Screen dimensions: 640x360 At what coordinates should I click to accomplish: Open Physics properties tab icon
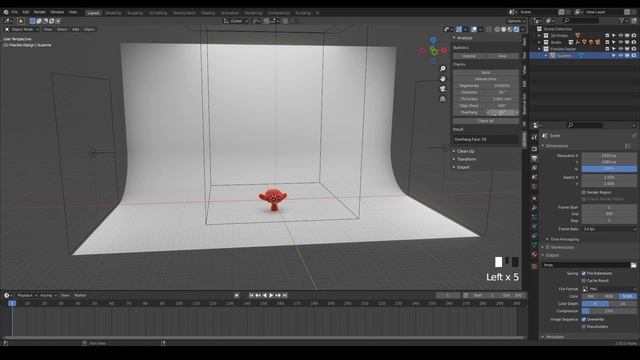coord(534,227)
